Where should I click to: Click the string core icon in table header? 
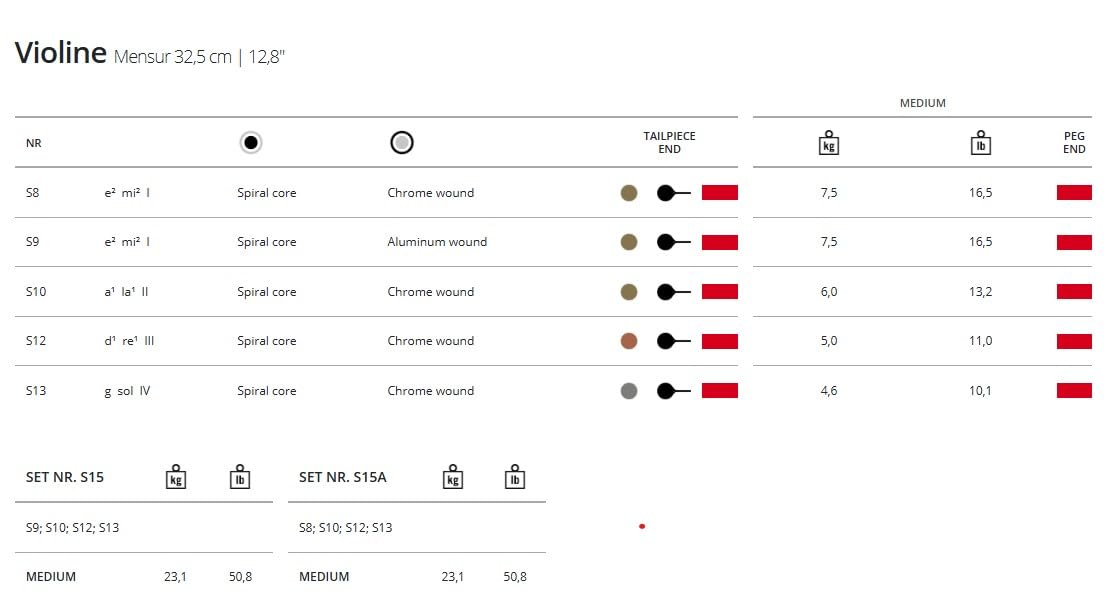(251, 143)
